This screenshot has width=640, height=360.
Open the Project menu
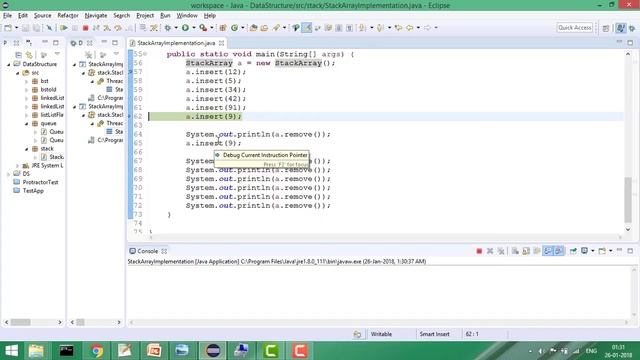pyautogui.click(x=145, y=16)
